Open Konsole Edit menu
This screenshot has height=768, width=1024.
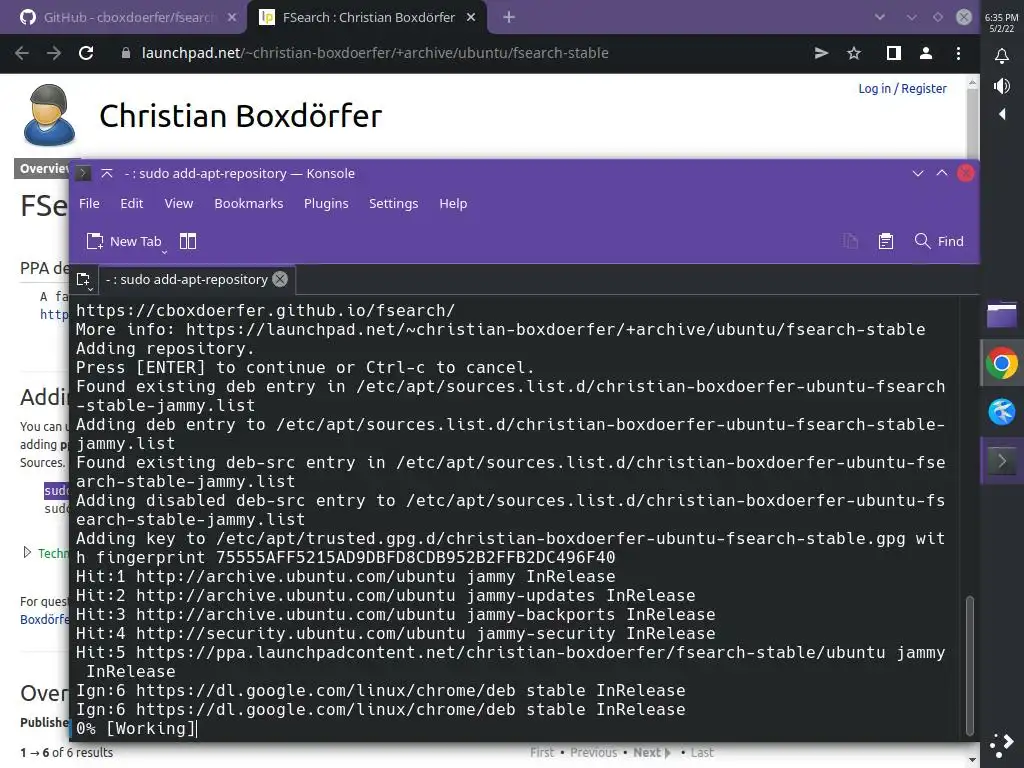[x=131, y=203]
